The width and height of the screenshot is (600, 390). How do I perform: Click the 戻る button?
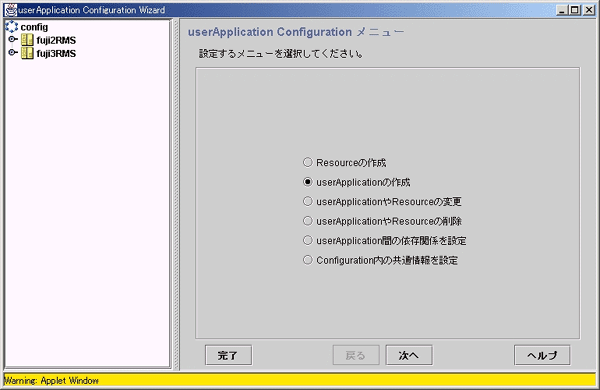coord(356,355)
